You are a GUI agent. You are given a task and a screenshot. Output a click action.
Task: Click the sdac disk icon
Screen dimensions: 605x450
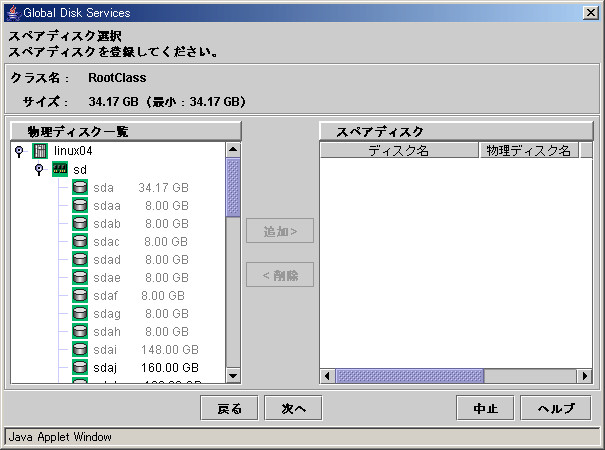(x=80, y=241)
